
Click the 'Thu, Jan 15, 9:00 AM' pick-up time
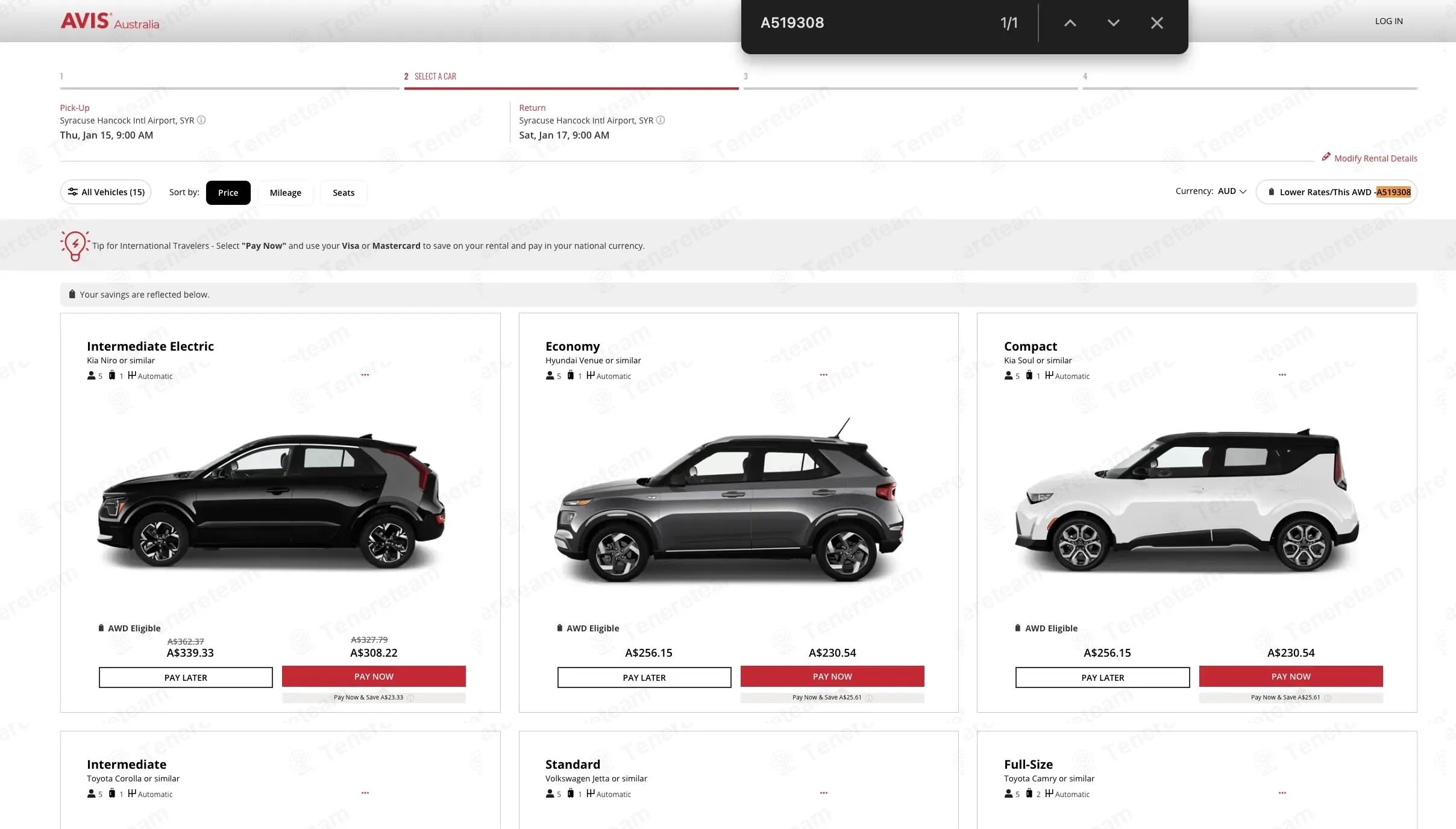tap(107, 136)
